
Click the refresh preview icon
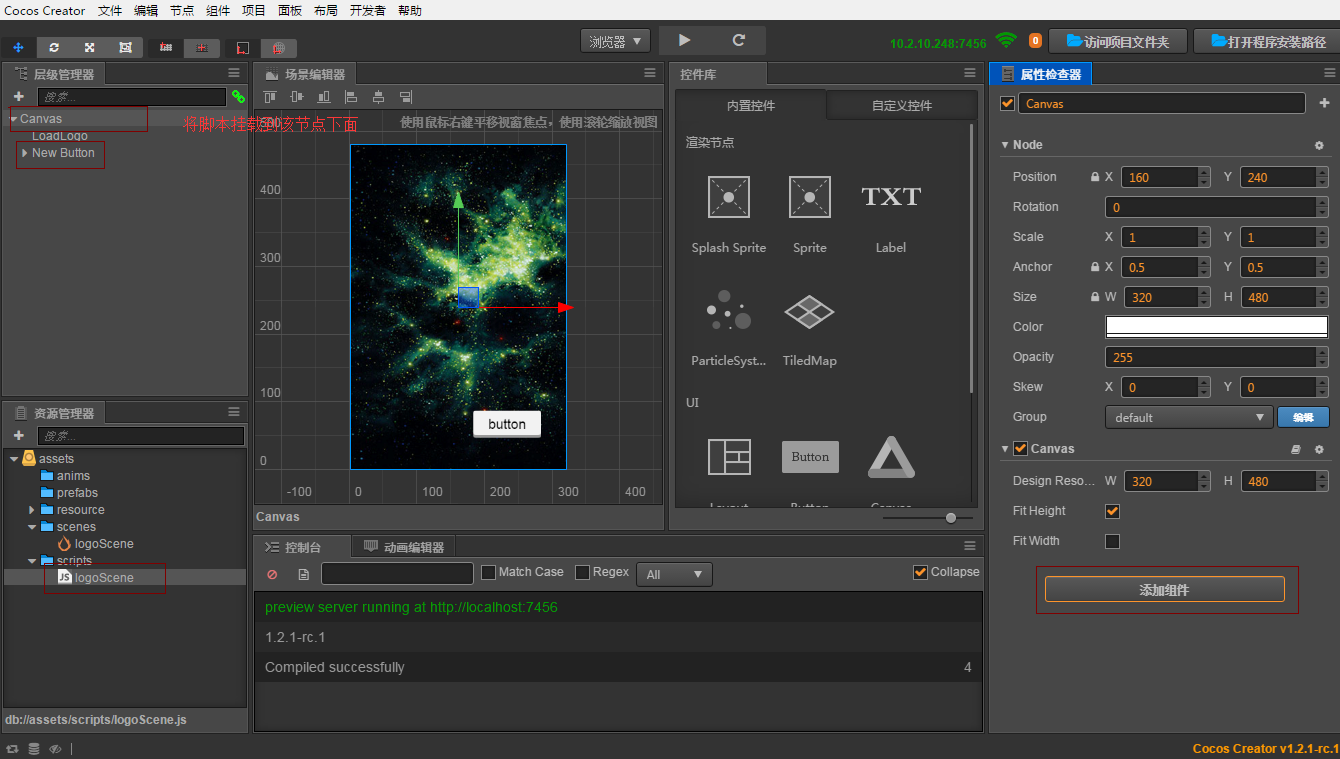[739, 40]
